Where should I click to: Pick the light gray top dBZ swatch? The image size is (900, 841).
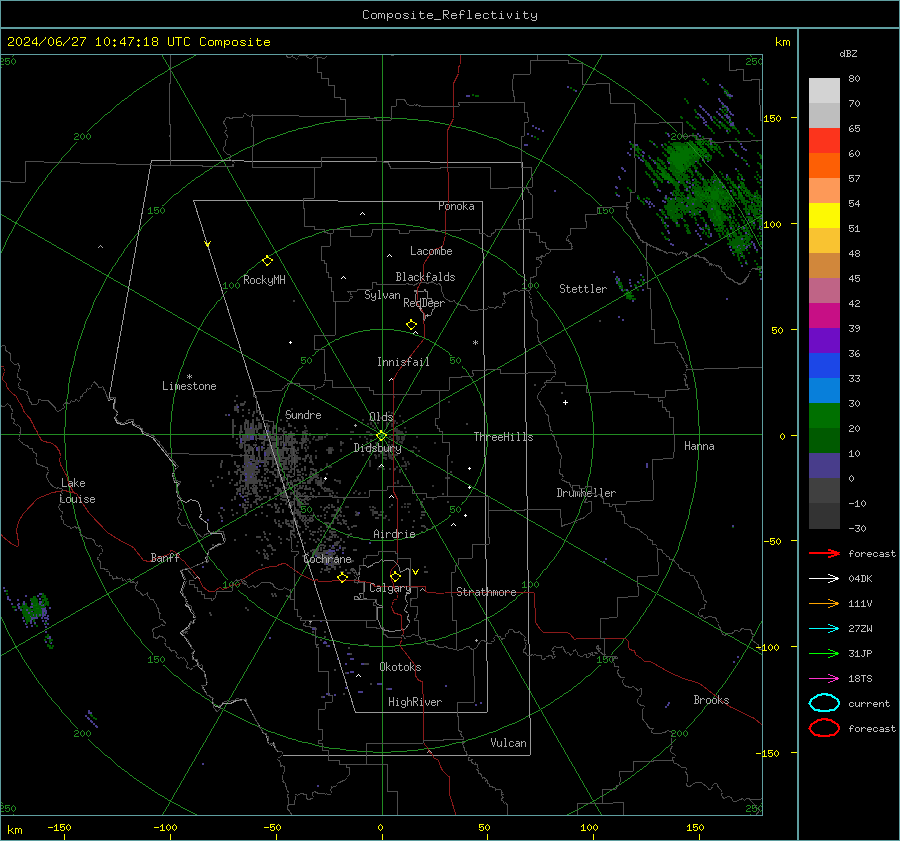click(824, 90)
